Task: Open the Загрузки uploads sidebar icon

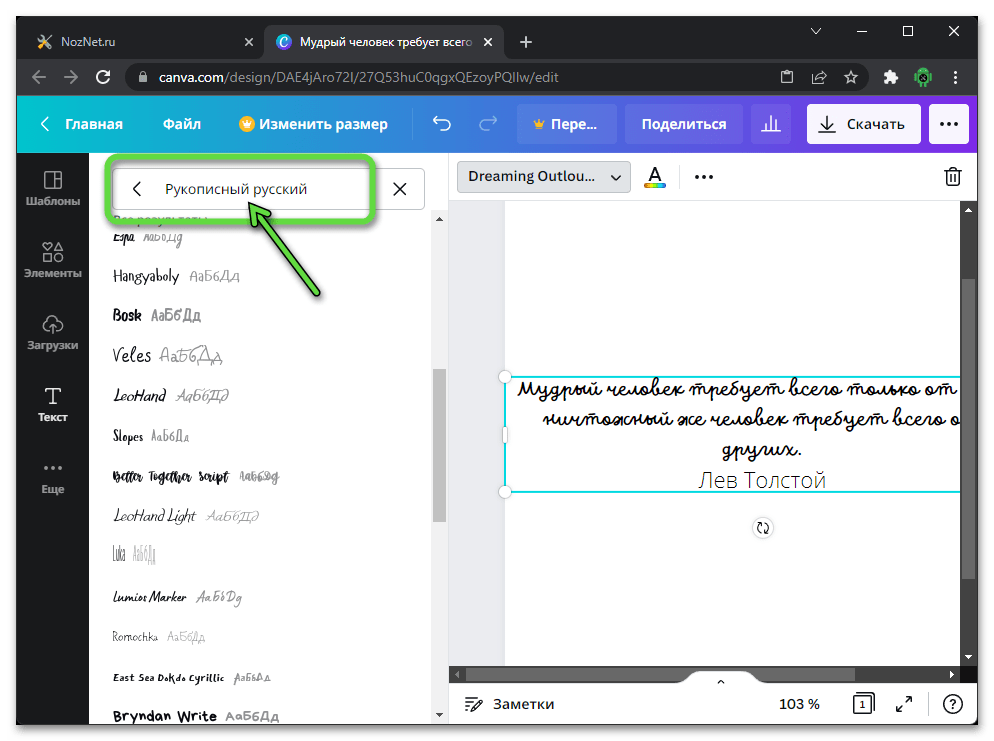Action: coord(53,331)
